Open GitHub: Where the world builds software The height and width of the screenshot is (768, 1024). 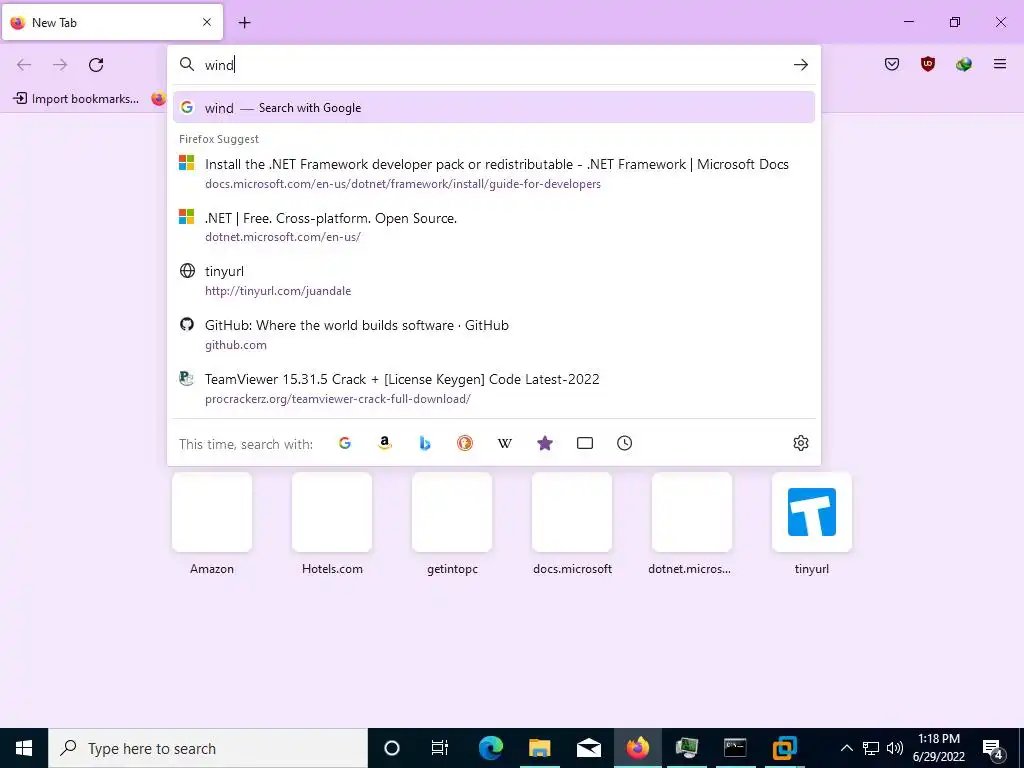click(x=494, y=334)
